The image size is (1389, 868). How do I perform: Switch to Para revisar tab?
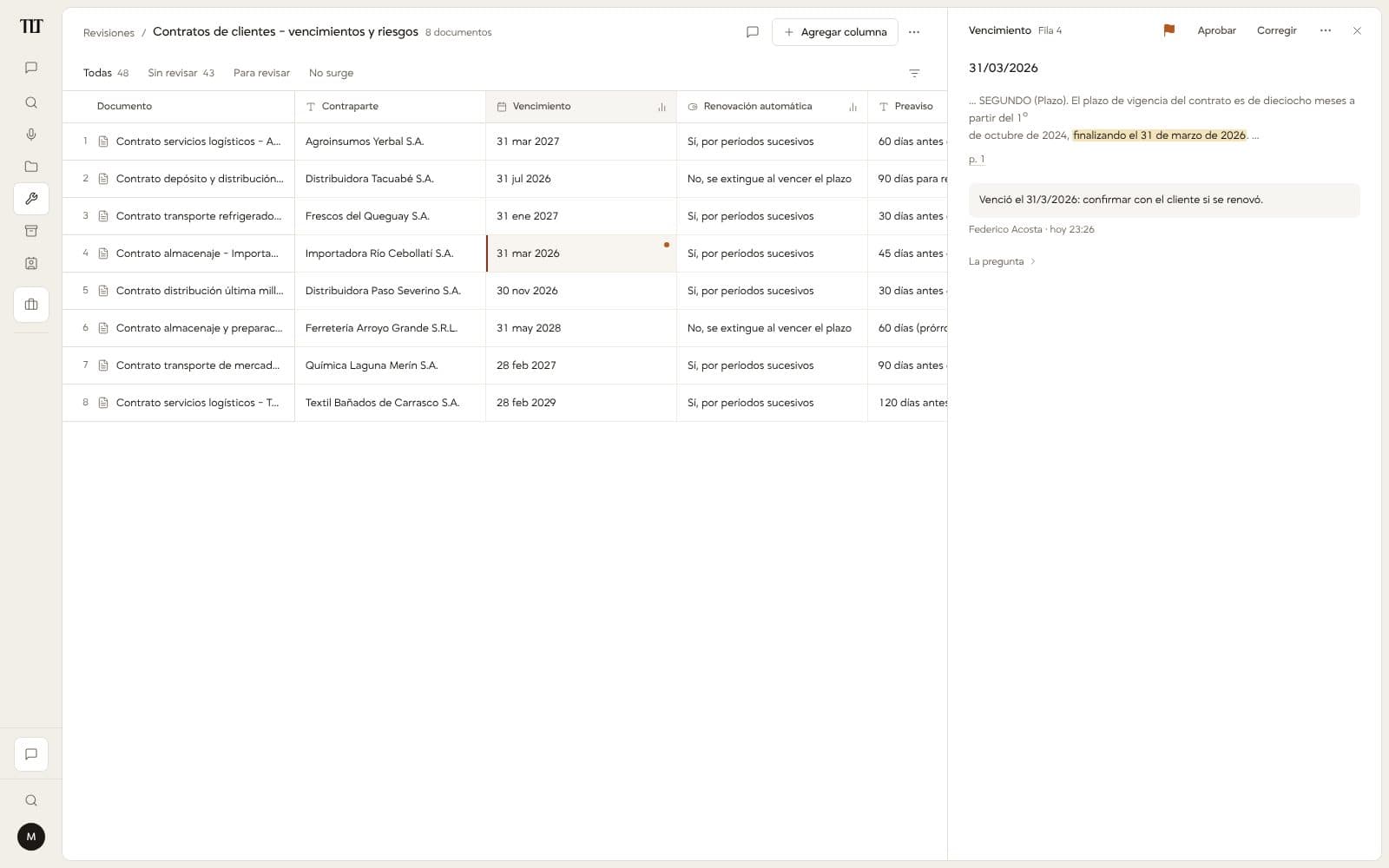[x=261, y=73]
